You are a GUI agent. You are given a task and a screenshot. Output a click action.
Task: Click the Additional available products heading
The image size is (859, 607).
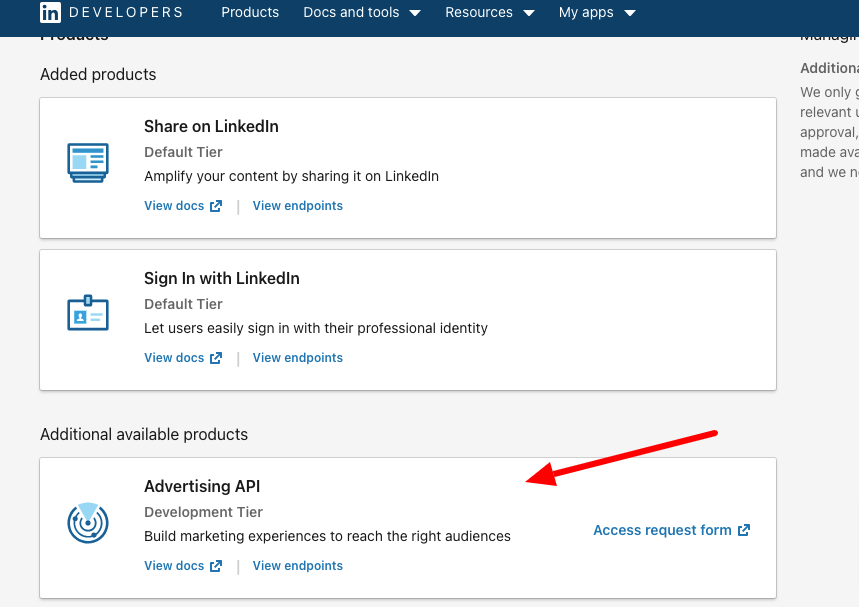[144, 434]
